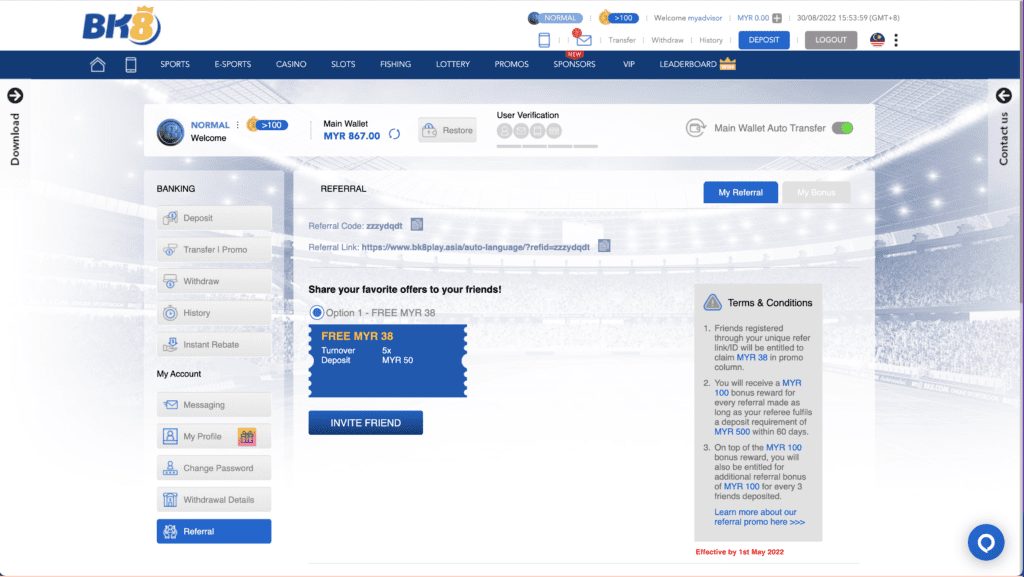Click the FREE MYR 38 coupon card
Viewport: 1024px width, 577px height.
388,360
